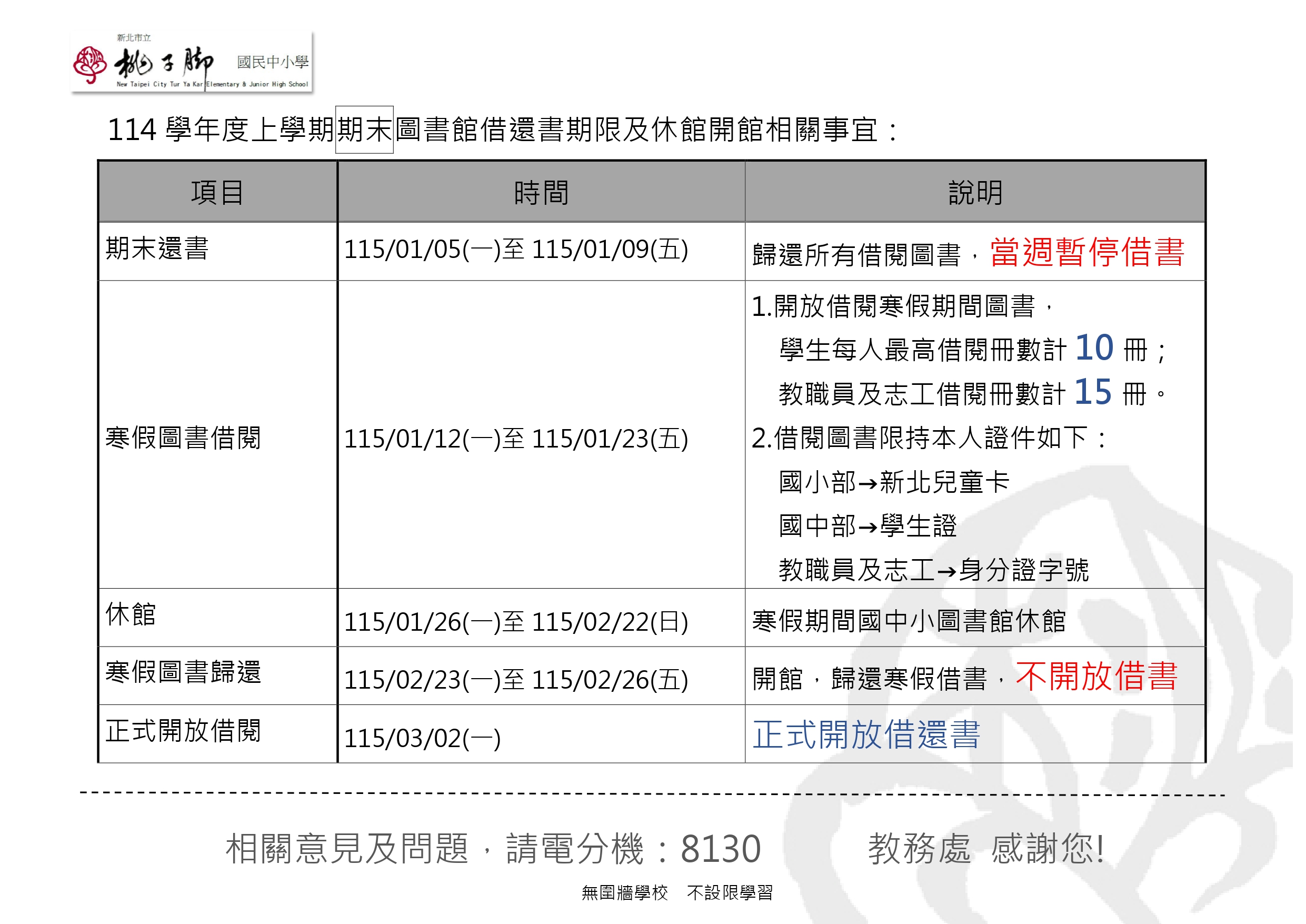Click the 說明 column header
The width and height of the screenshot is (1306, 924).
[x=975, y=193]
